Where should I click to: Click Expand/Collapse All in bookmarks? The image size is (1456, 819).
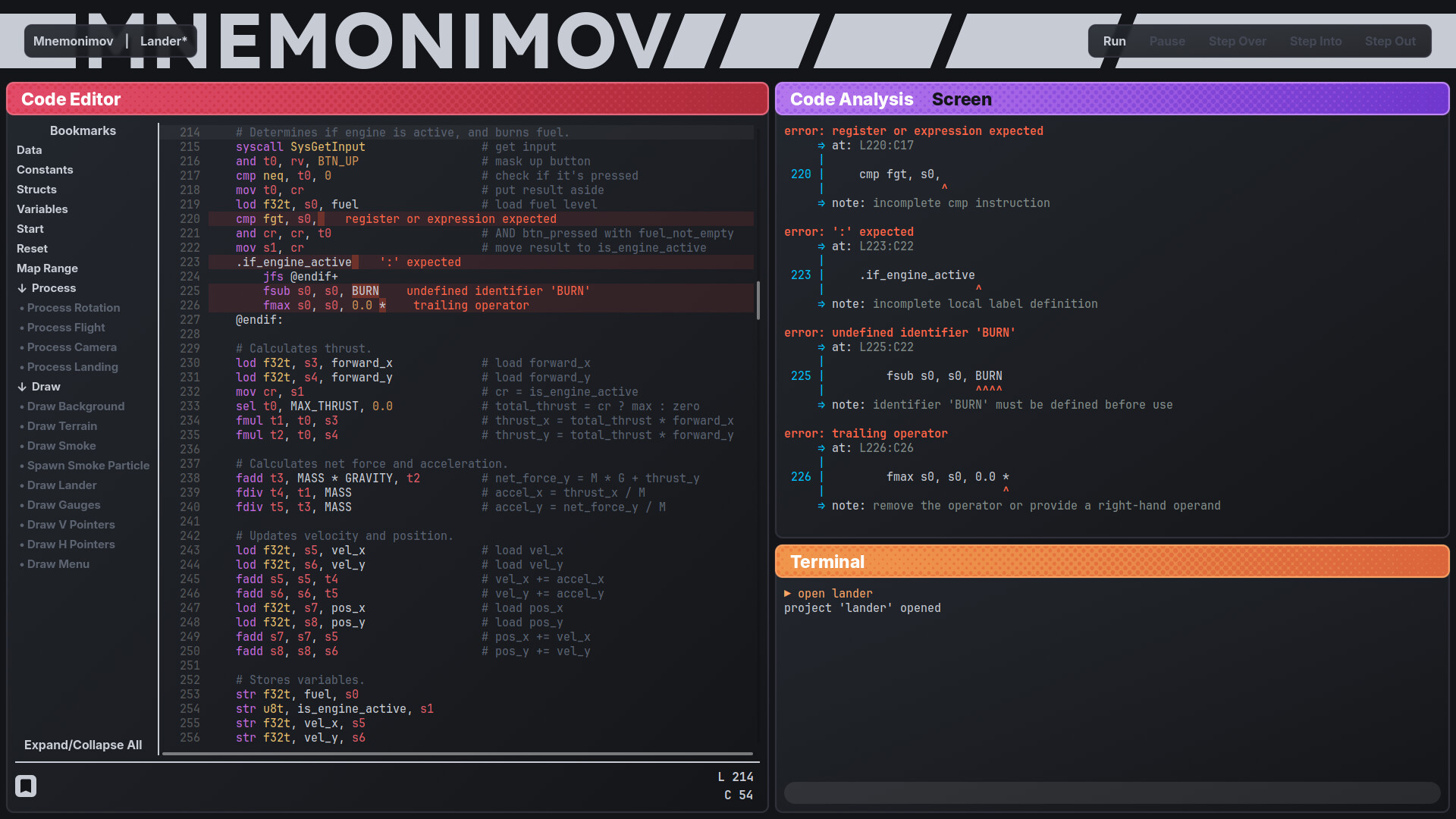coord(83,745)
